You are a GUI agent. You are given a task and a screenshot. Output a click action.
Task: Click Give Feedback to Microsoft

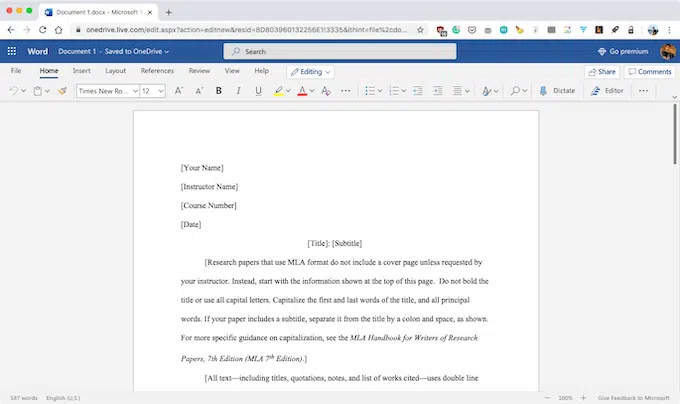tap(633, 397)
